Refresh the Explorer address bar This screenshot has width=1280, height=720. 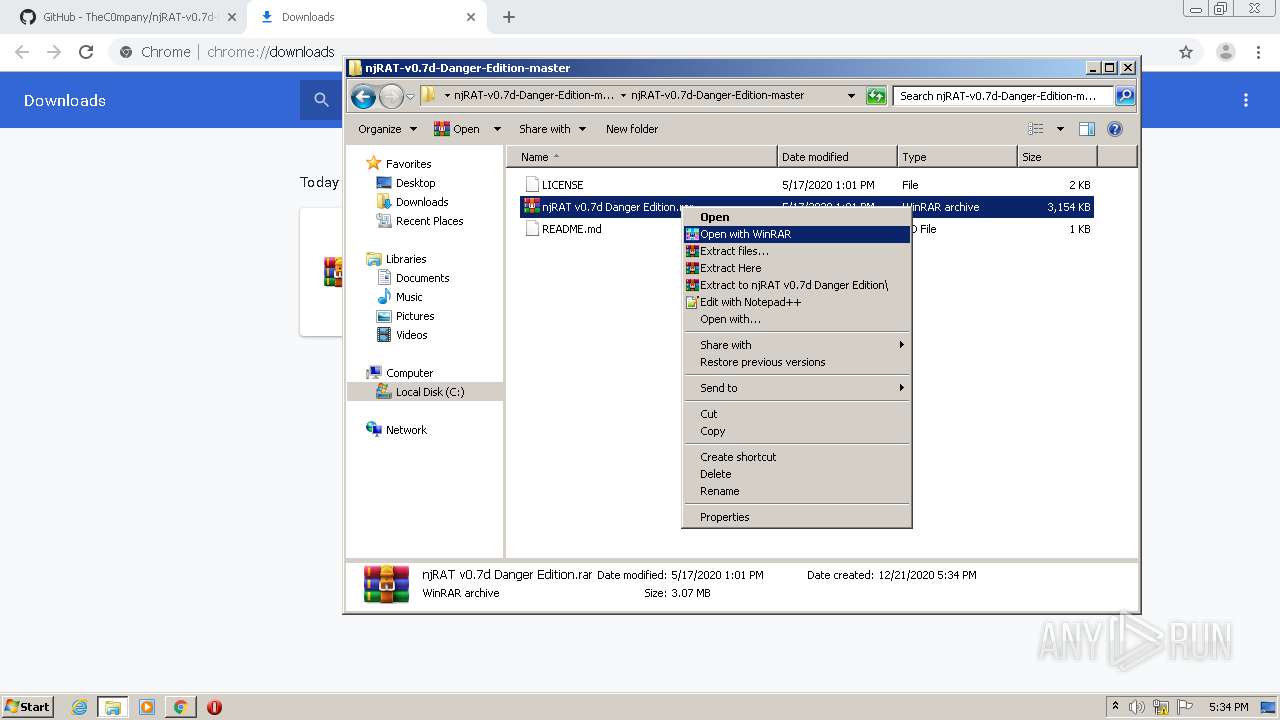pyautogui.click(x=876, y=96)
